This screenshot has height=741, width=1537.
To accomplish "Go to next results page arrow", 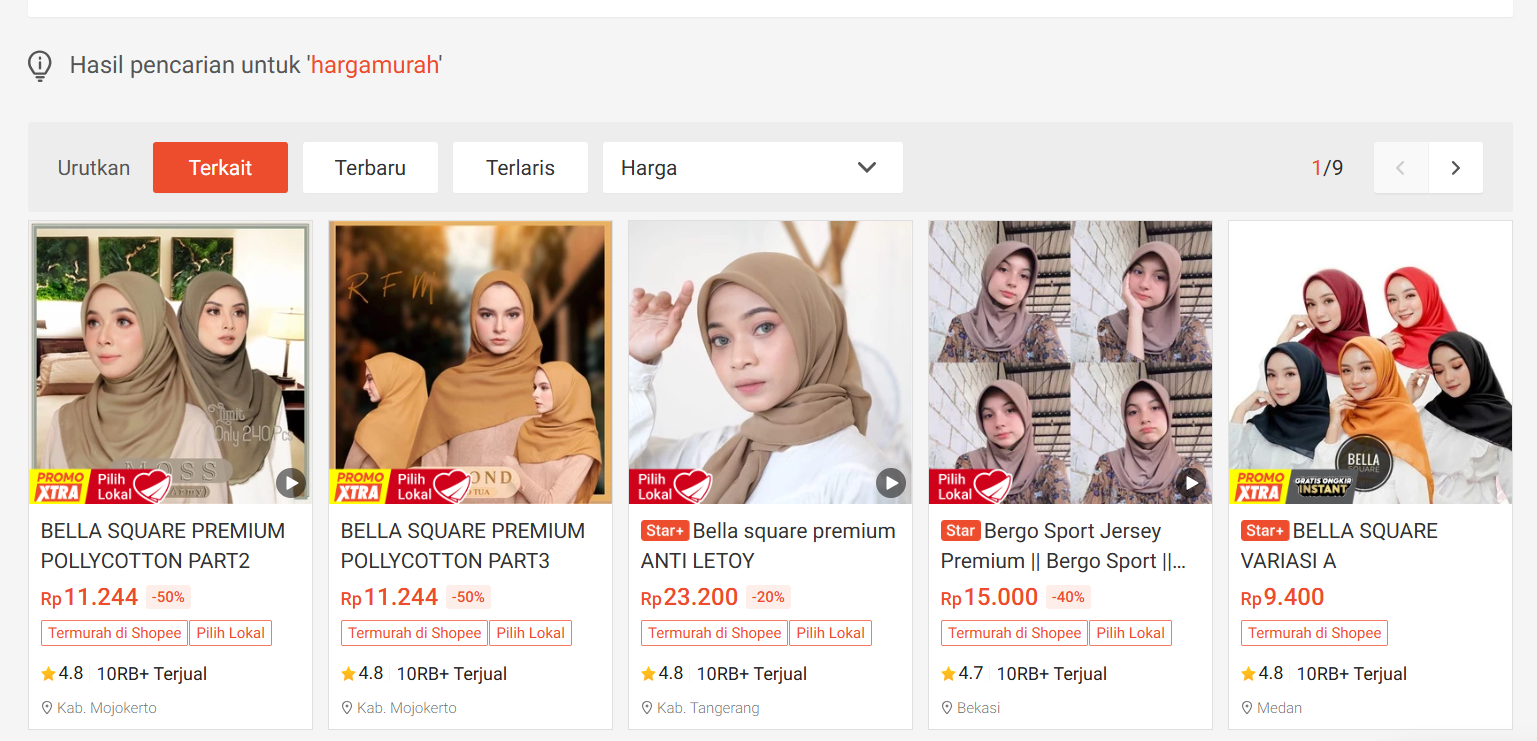I will (1455, 167).
